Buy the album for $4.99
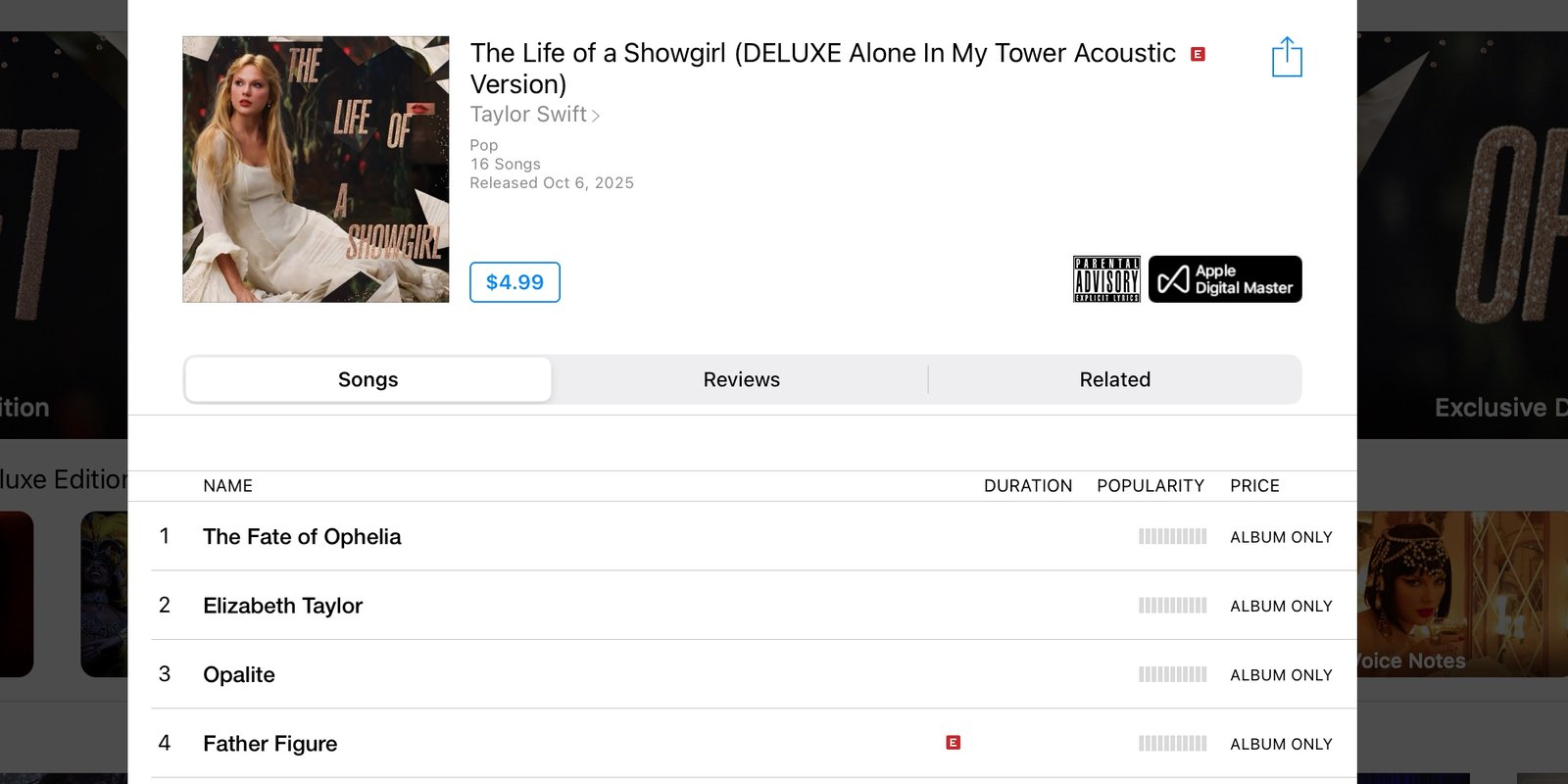Screen dimensions: 1568x784 (x=514, y=282)
